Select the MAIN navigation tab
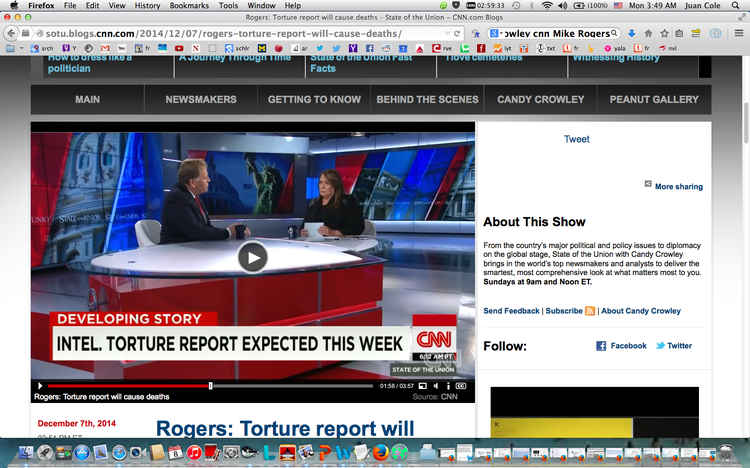 pyautogui.click(x=88, y=100)
